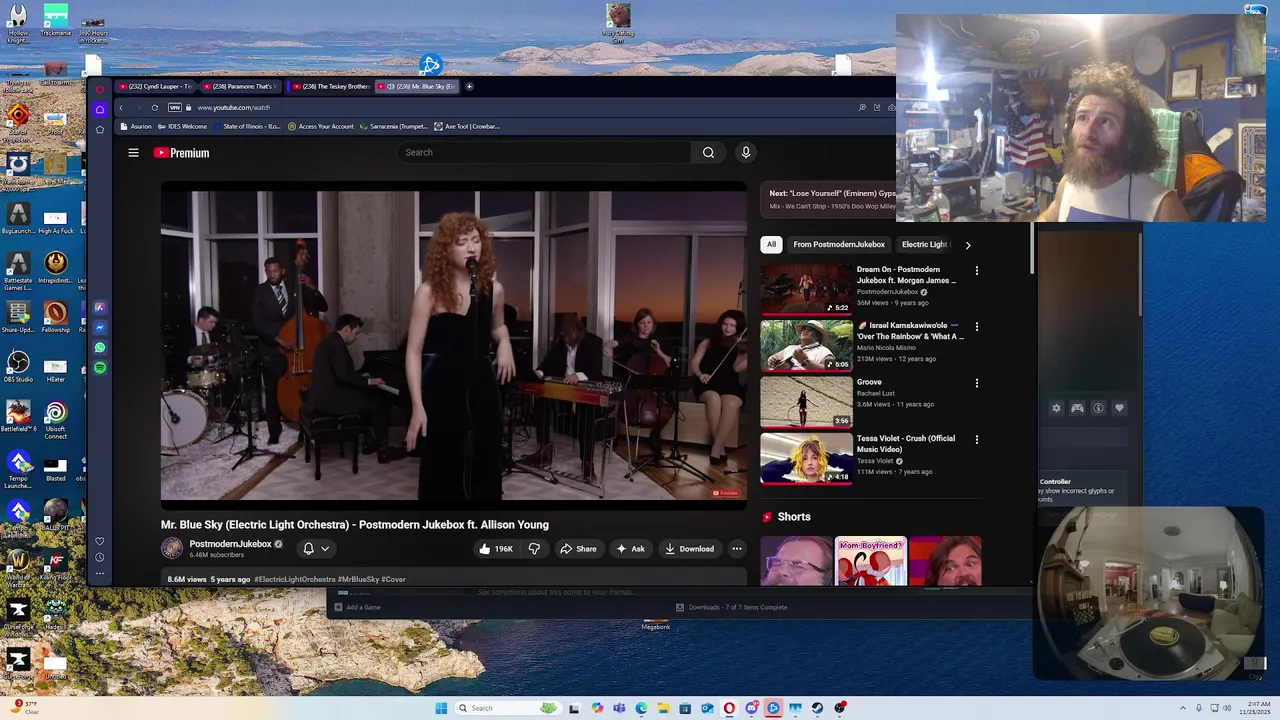Viewport: 1280px width, 720px height.
Task: Select From PostmodernJukebox filter chip
Action: coord(839,244)
